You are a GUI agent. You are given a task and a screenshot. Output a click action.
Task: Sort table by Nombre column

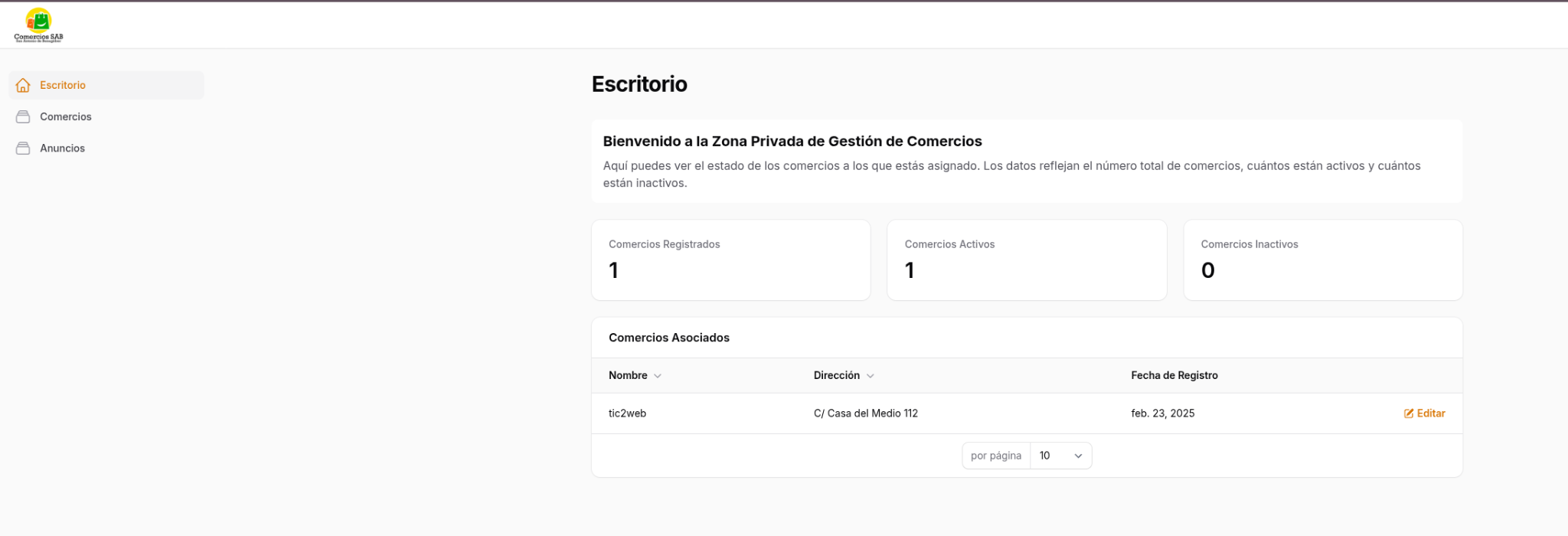(x=628, y=375)
